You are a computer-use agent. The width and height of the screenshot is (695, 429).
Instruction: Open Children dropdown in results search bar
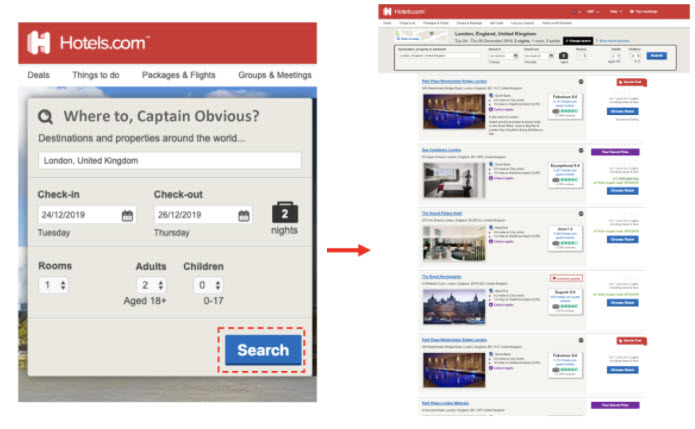coord(635,56)
